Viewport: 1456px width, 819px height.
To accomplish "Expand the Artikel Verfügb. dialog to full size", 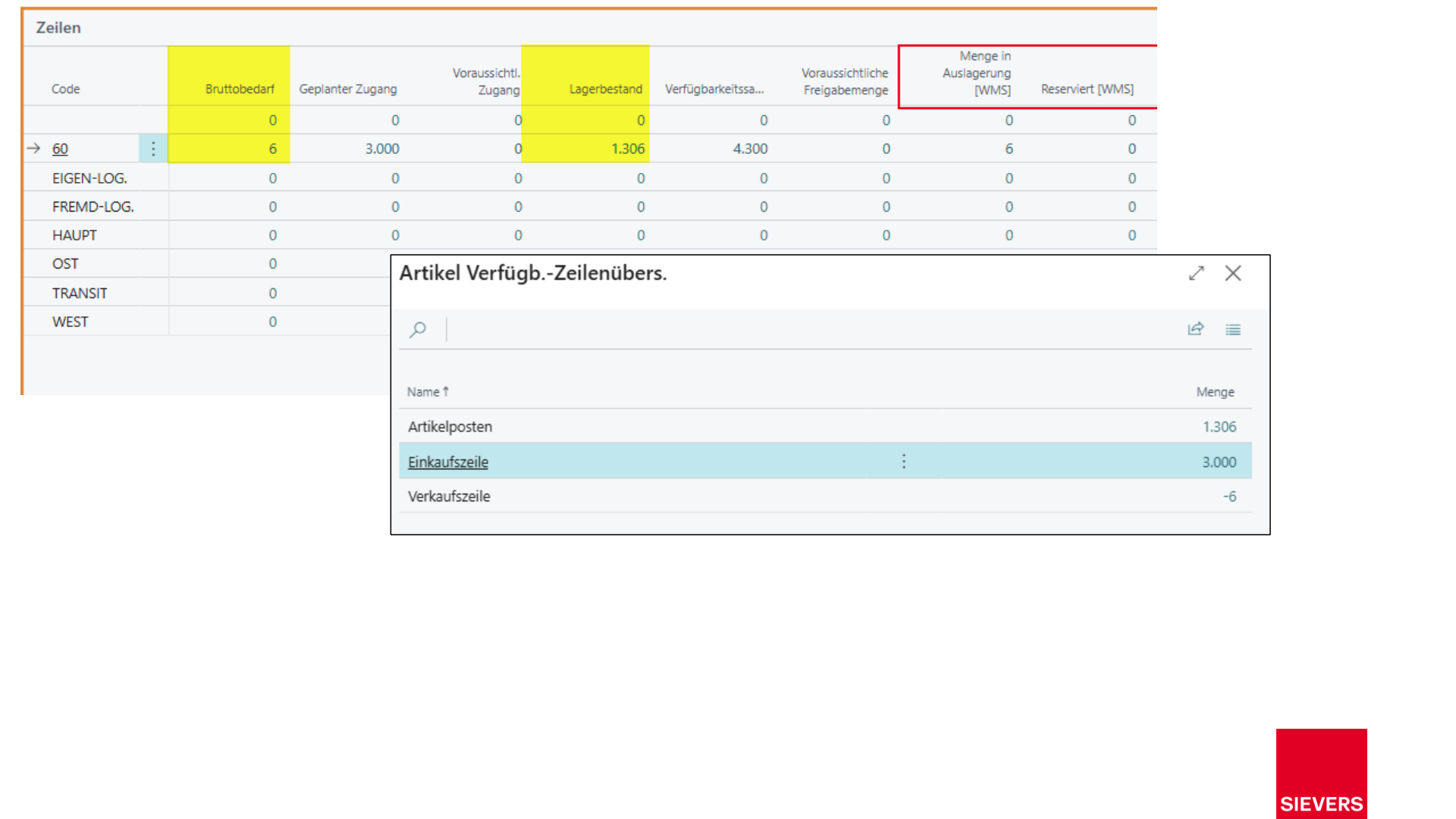I will click(x=1197, y=273).
